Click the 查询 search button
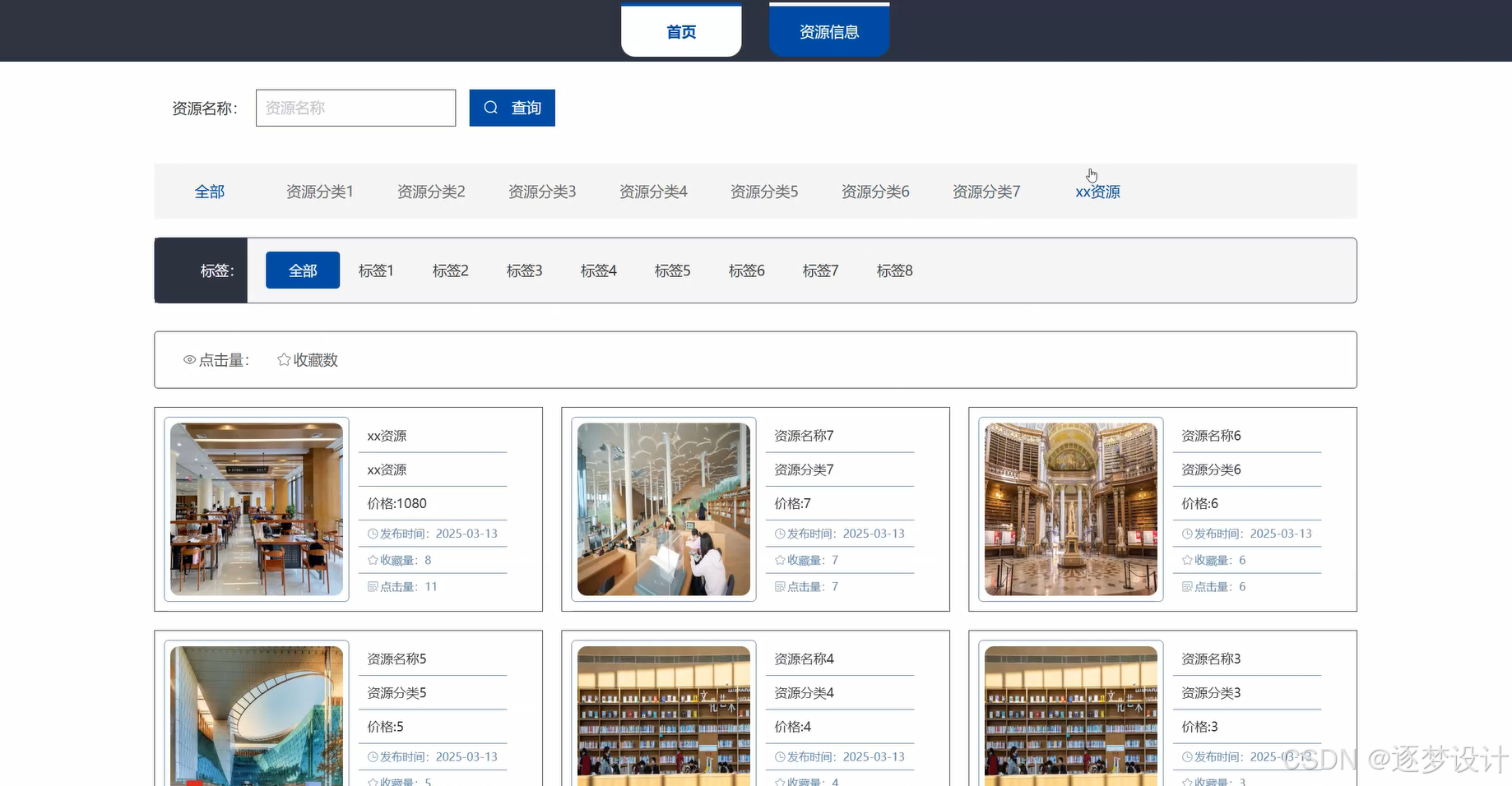 (x=512, y=108)
